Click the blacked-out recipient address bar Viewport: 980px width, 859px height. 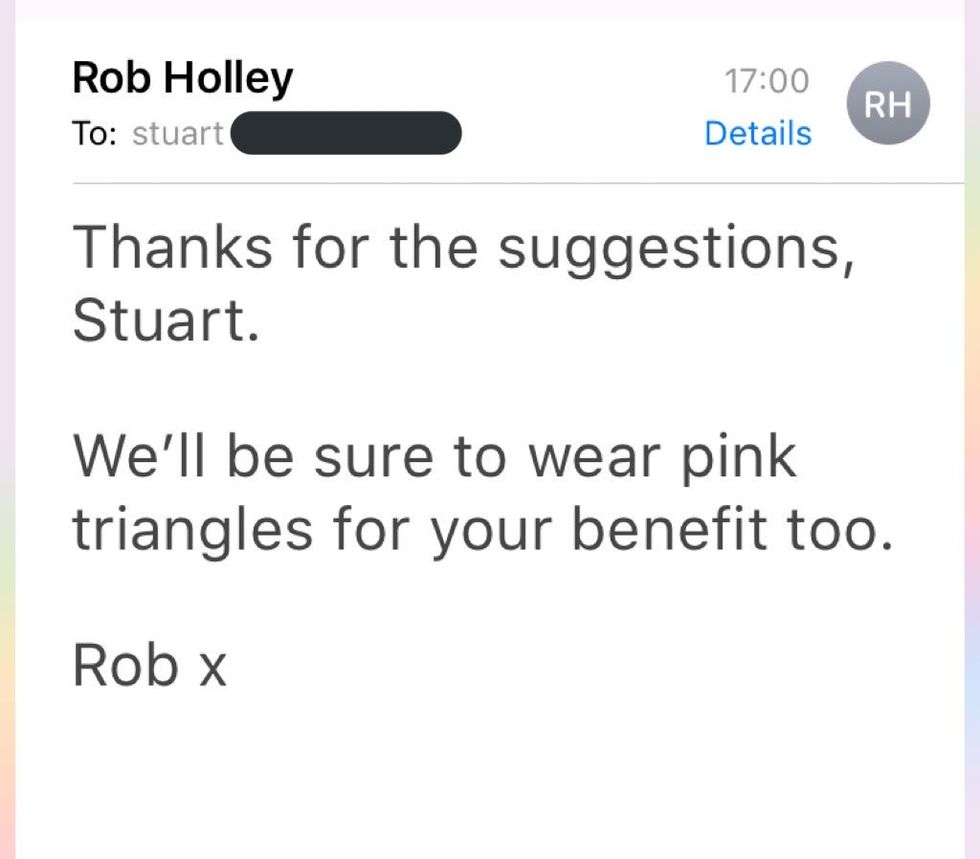tap(346, 134)
